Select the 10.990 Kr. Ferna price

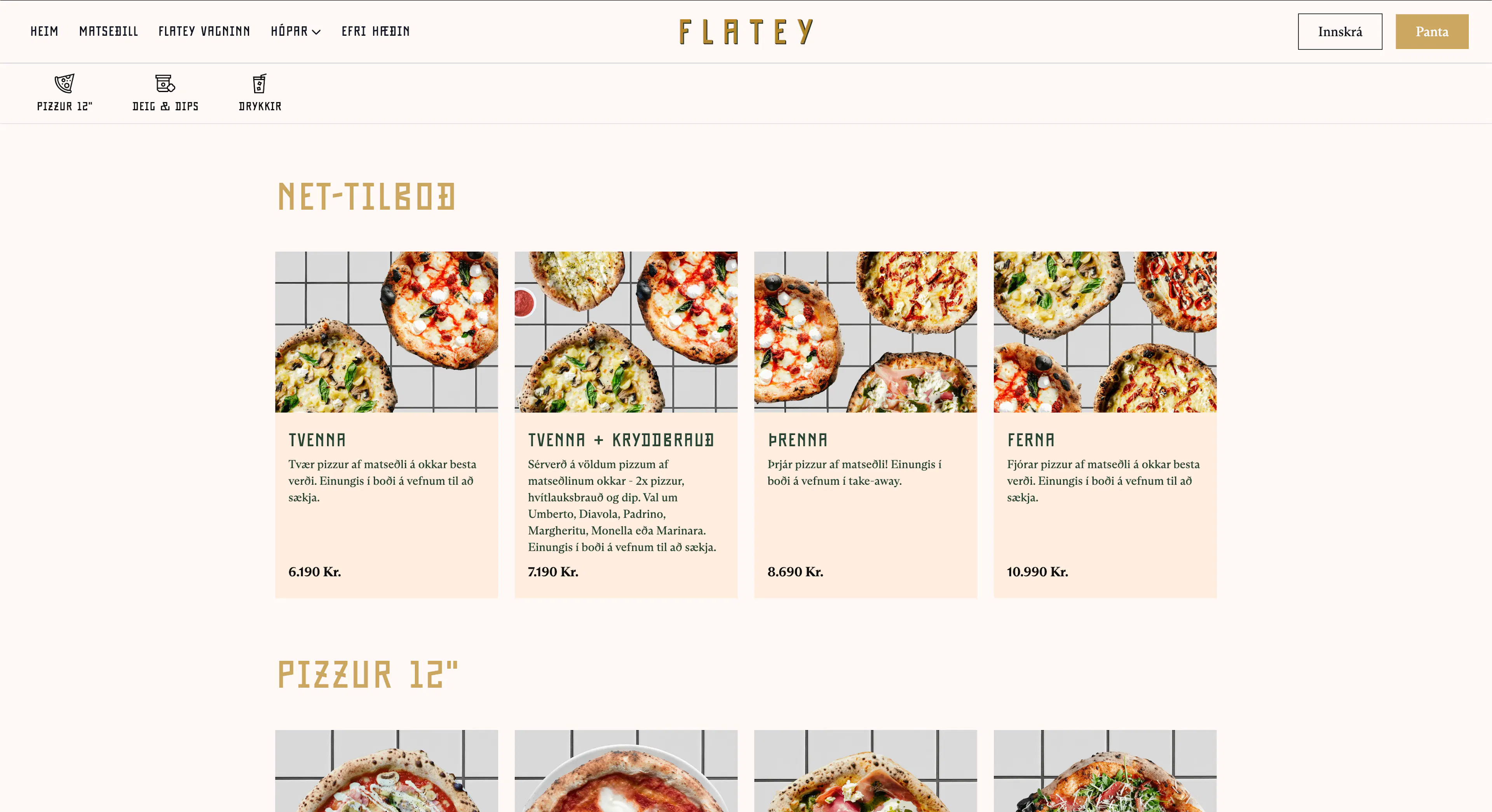click(x=1037, y=572)
